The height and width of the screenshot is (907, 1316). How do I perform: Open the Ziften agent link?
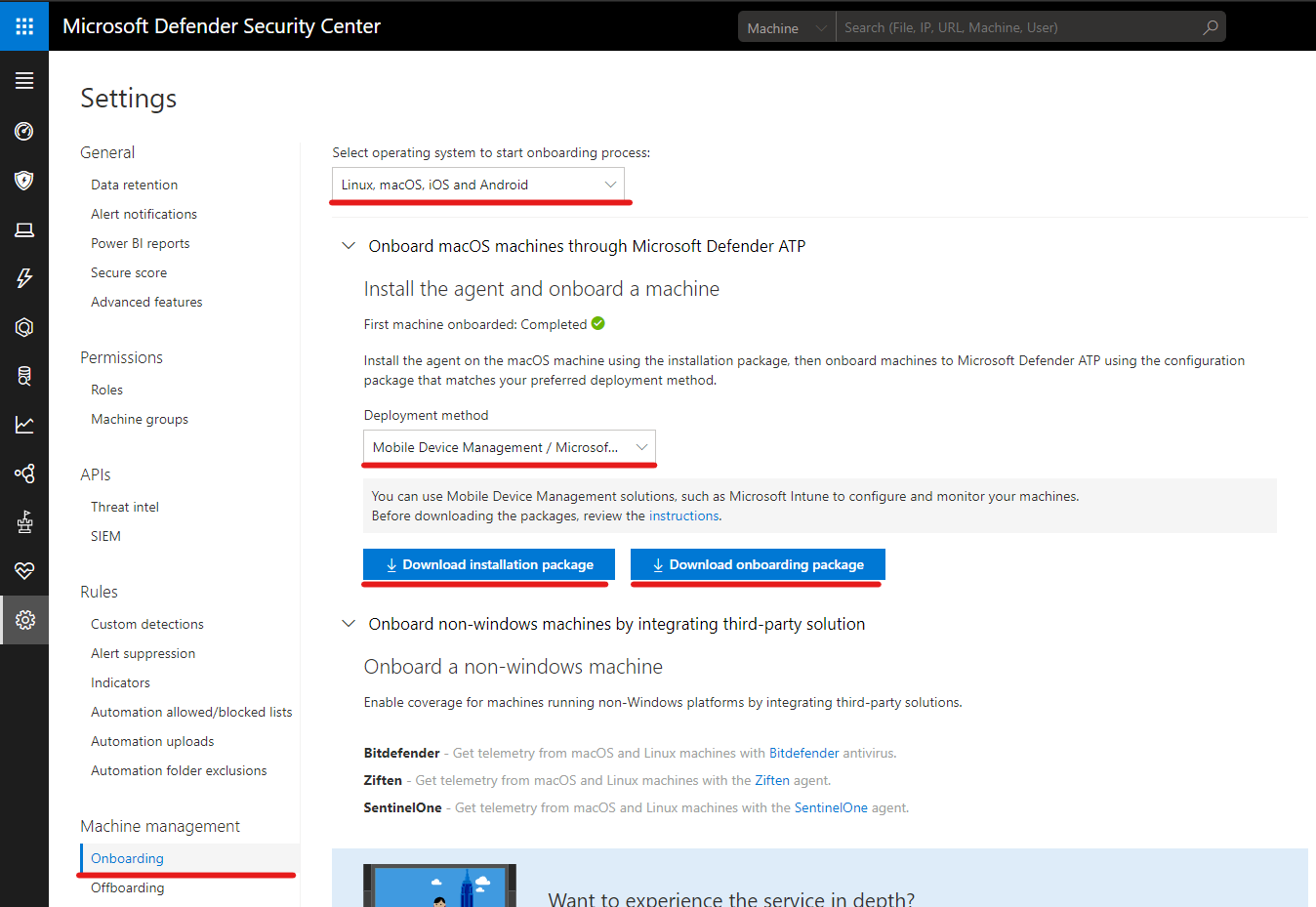pos(772,780)
